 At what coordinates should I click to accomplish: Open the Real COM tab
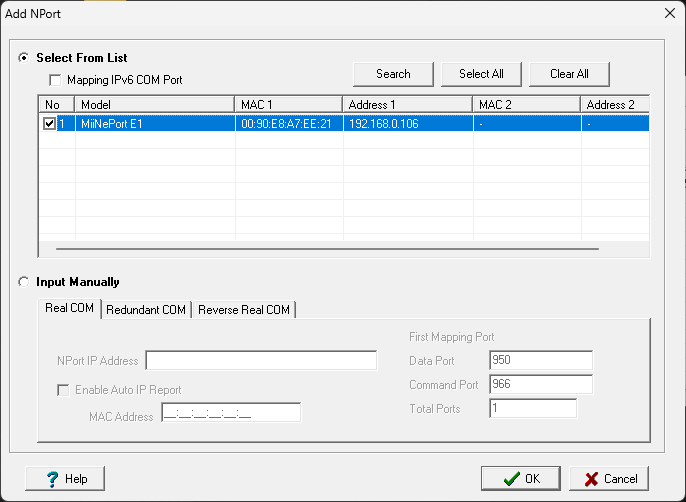69,309
